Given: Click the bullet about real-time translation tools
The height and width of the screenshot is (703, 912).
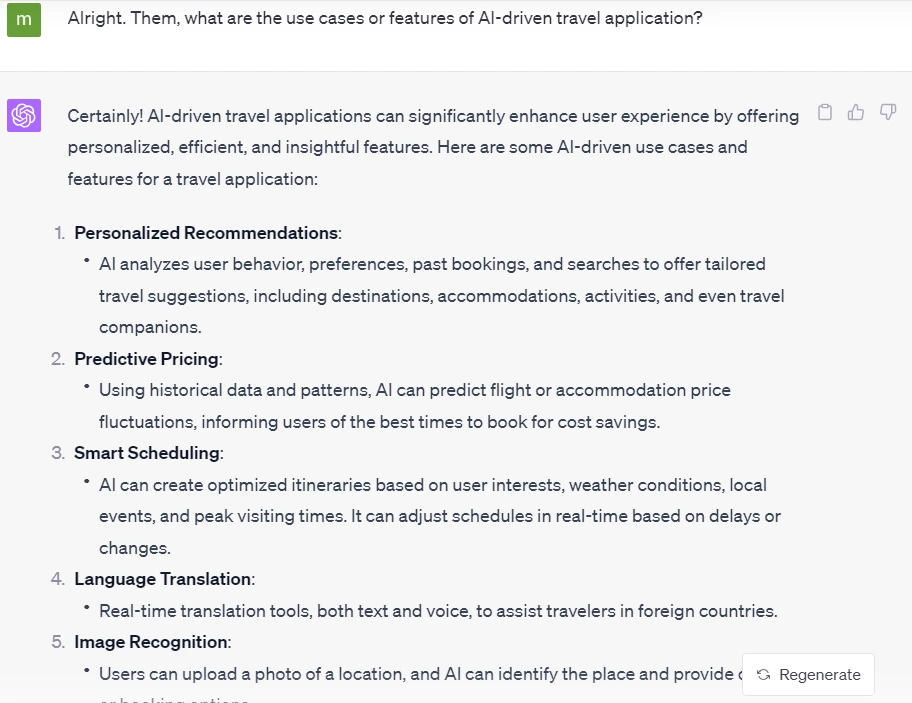Looking at the screenshot, I should [x=438, y=611].
